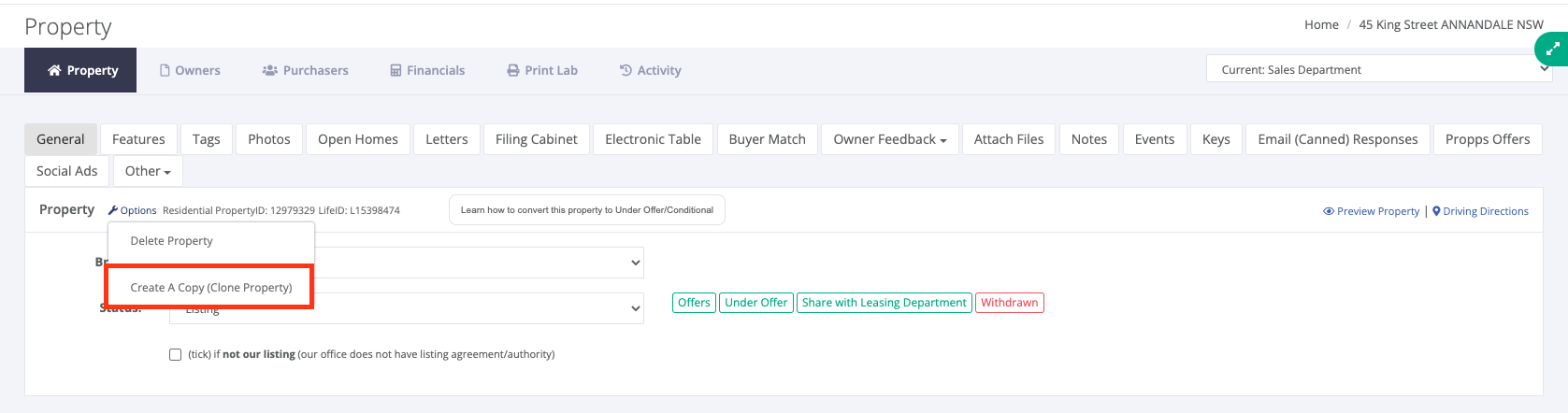This screenshot has width=1568, height=413.
Task: Open the Status select box
Action: (x=407, y=308)
